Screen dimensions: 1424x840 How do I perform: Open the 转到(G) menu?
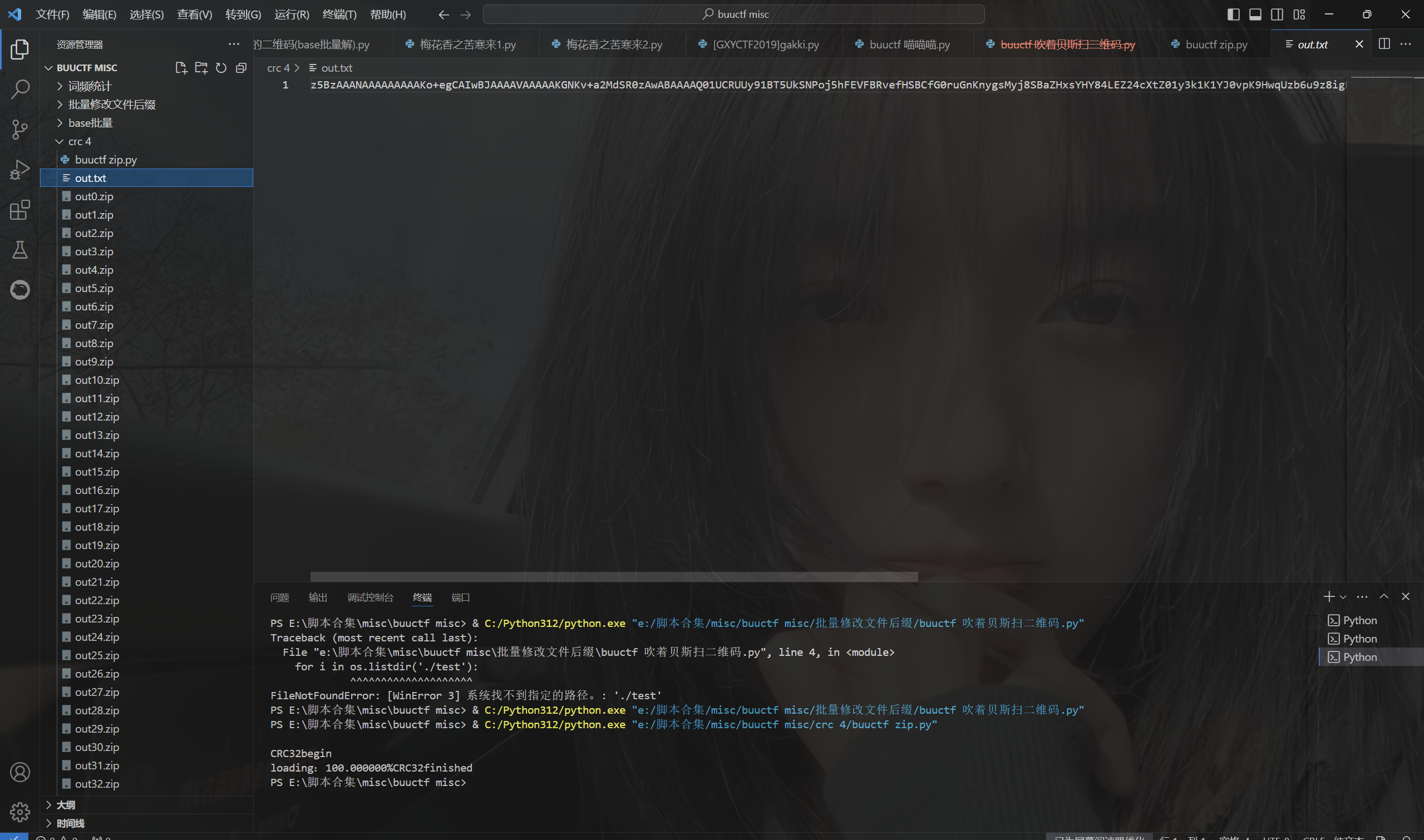tap(243, 14)
